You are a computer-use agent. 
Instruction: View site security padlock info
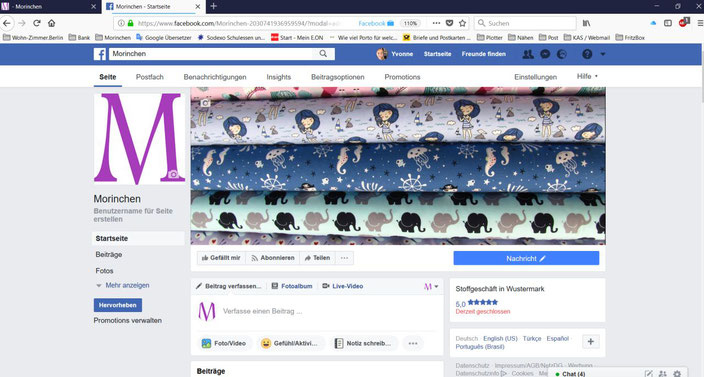click(131, 23)
